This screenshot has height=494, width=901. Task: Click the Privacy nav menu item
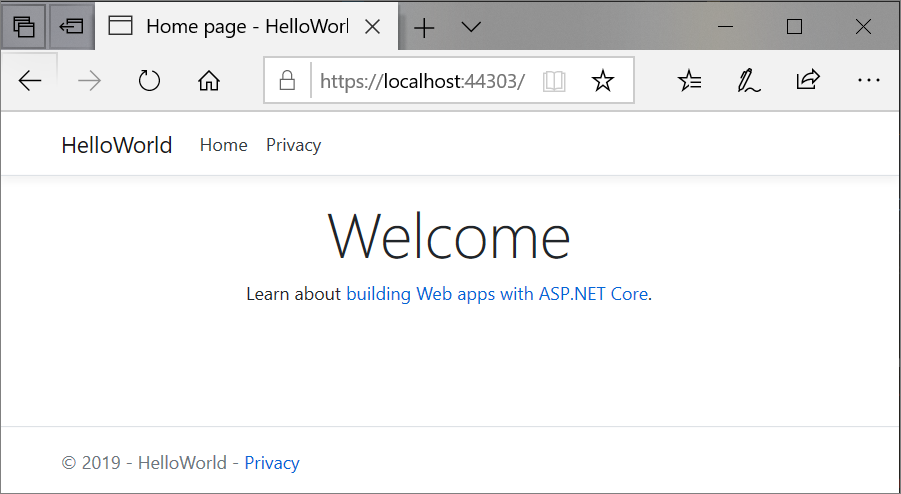(x=293, y=145)
